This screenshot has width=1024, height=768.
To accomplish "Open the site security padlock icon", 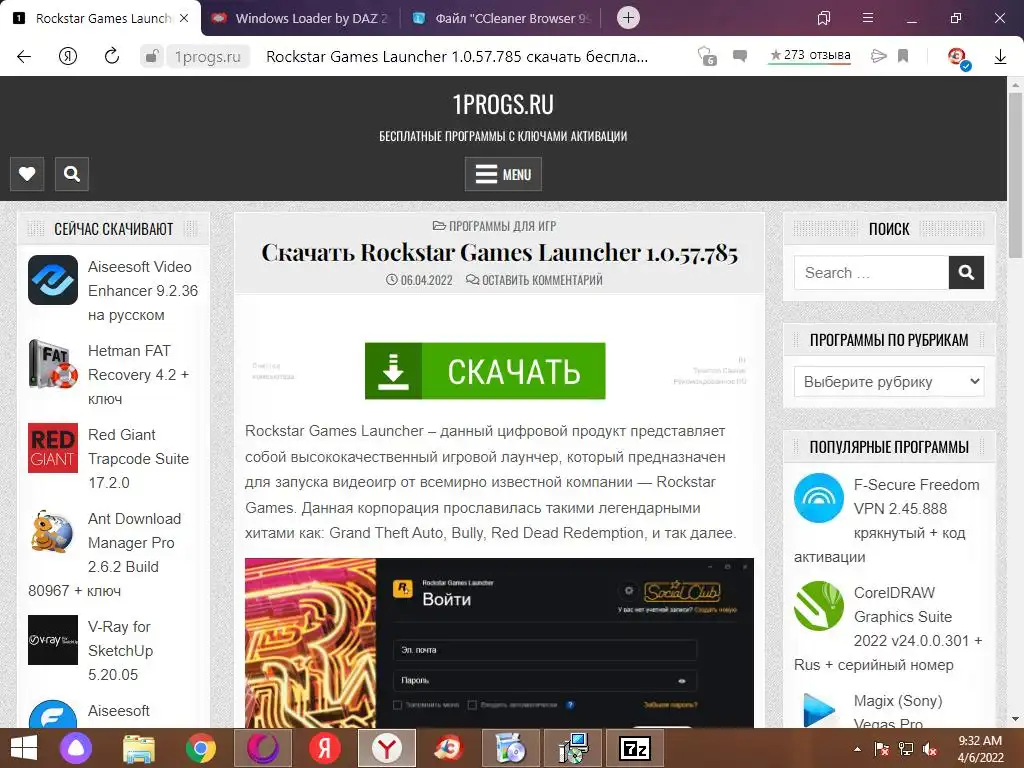I will [x=152, y=57].
